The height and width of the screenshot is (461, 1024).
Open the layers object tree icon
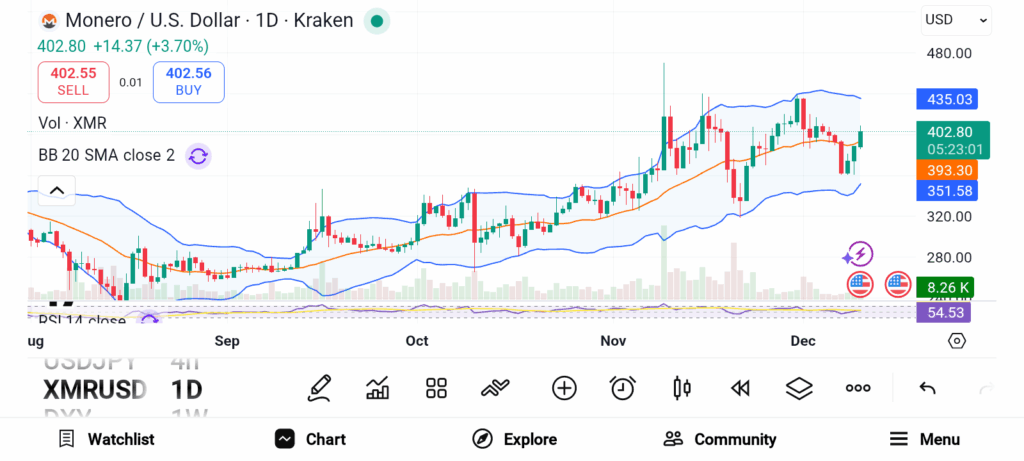click(799, 388)
